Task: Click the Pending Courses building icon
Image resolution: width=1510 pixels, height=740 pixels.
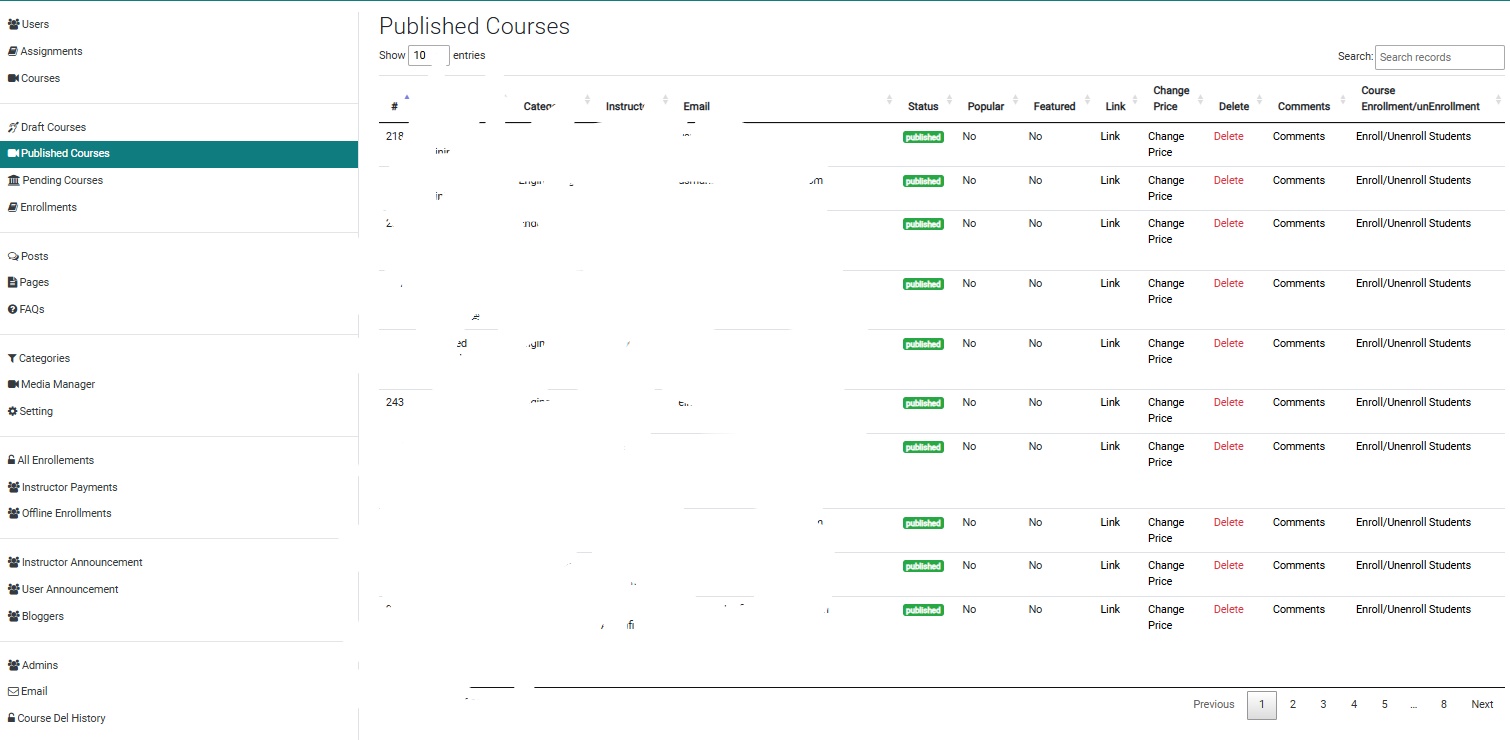Action: [x=14, y=180]
